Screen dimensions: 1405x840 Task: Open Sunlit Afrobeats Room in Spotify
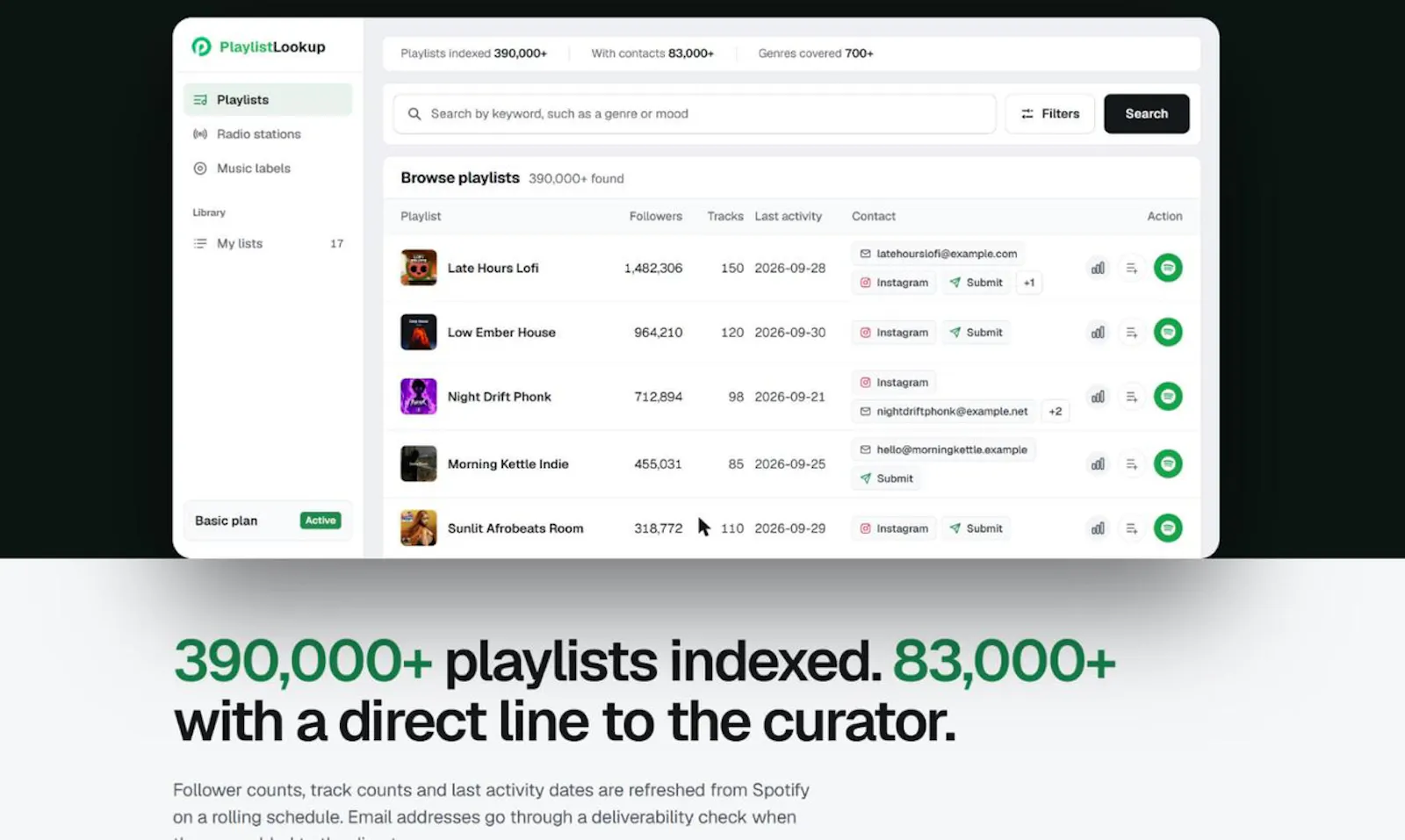pos(1168,528)
